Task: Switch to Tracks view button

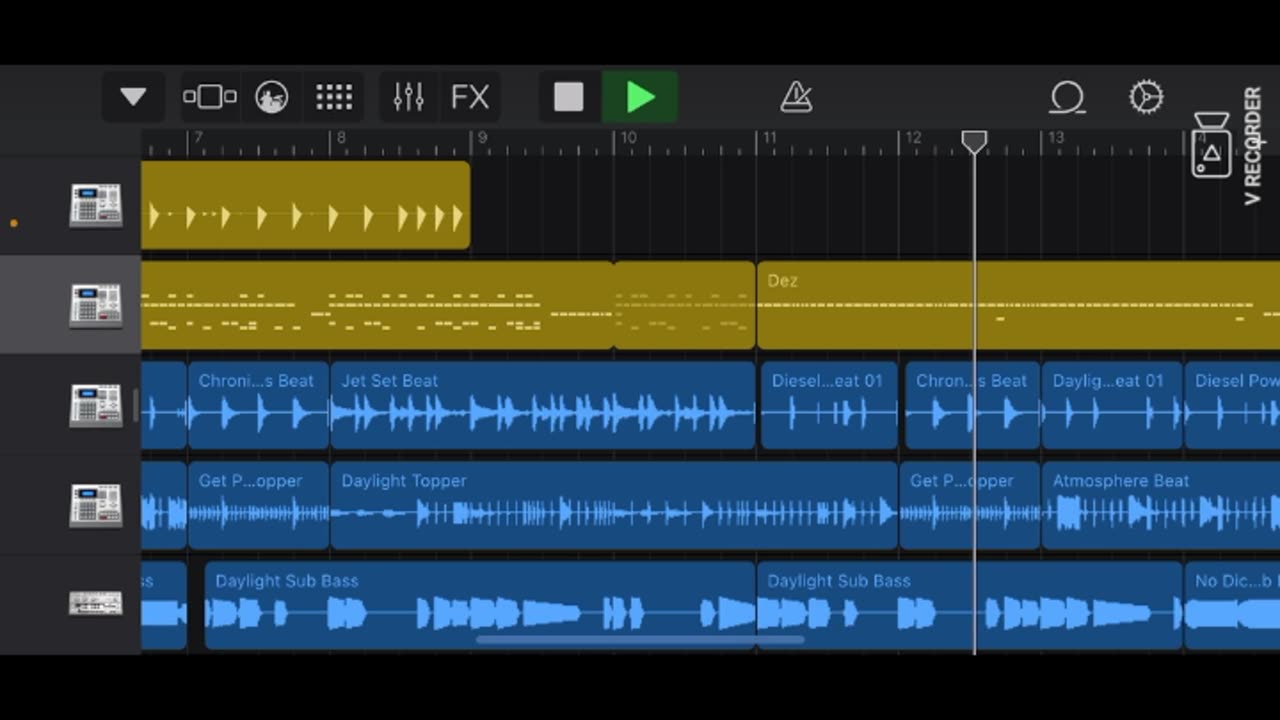Action: (x=210, y=97)
